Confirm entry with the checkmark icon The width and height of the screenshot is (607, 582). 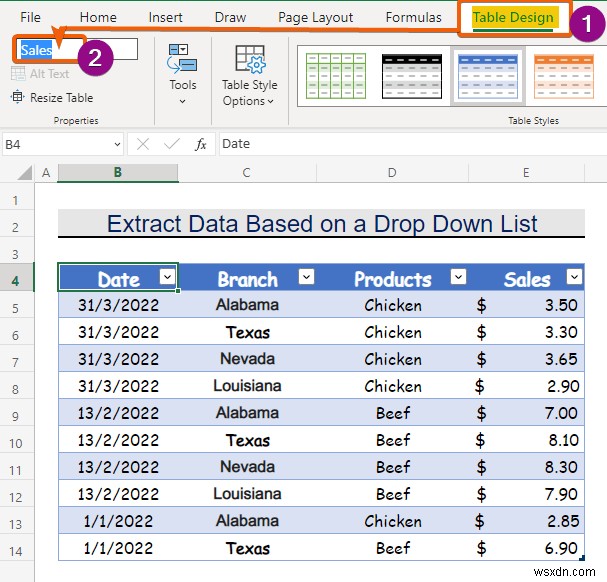point(172,144)
